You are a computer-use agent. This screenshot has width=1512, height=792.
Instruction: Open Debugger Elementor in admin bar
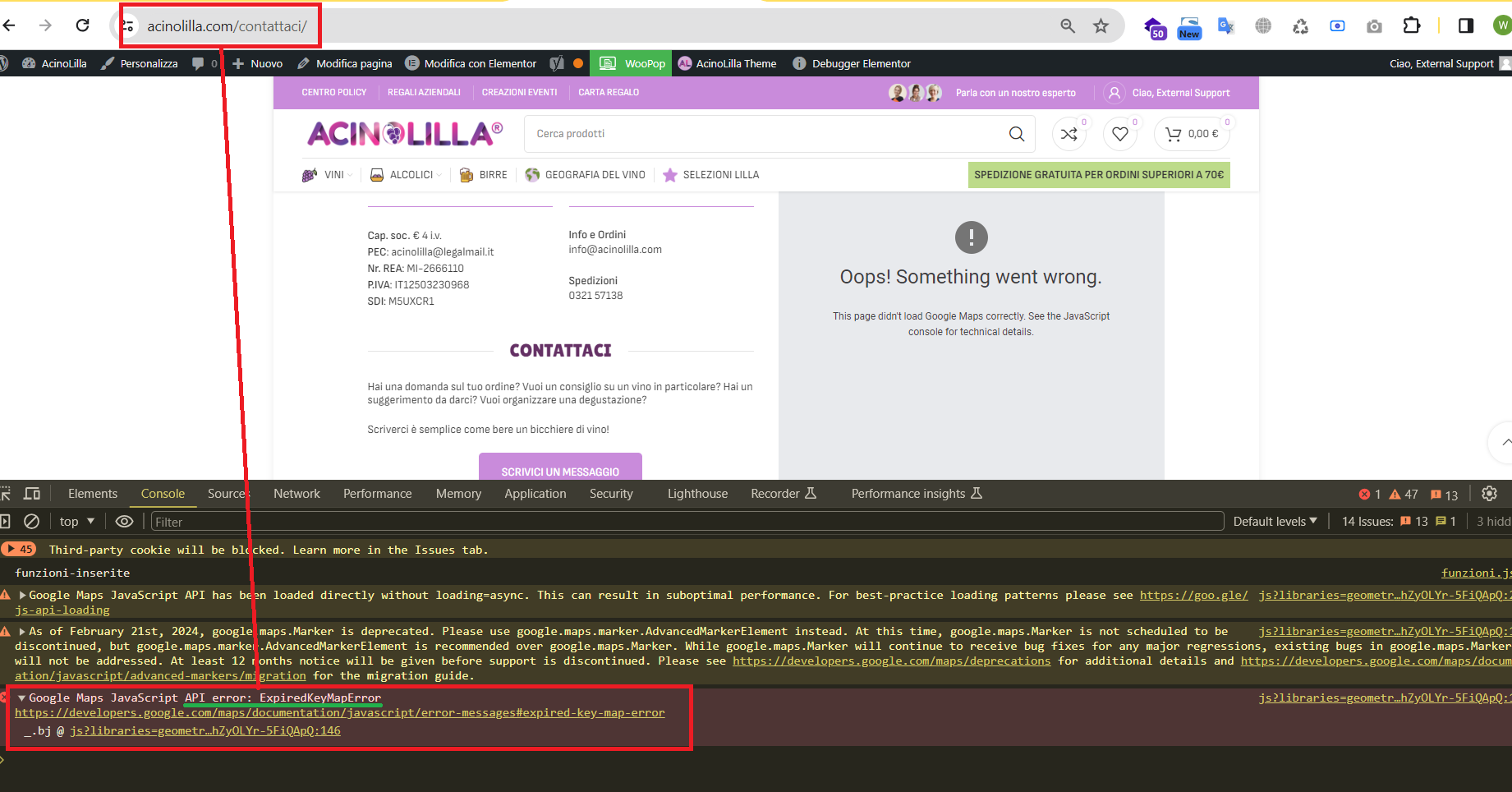(x=852, y=63)
